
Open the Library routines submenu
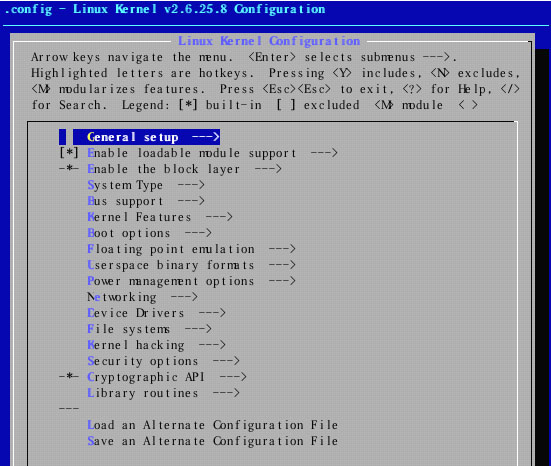(163, 393)
